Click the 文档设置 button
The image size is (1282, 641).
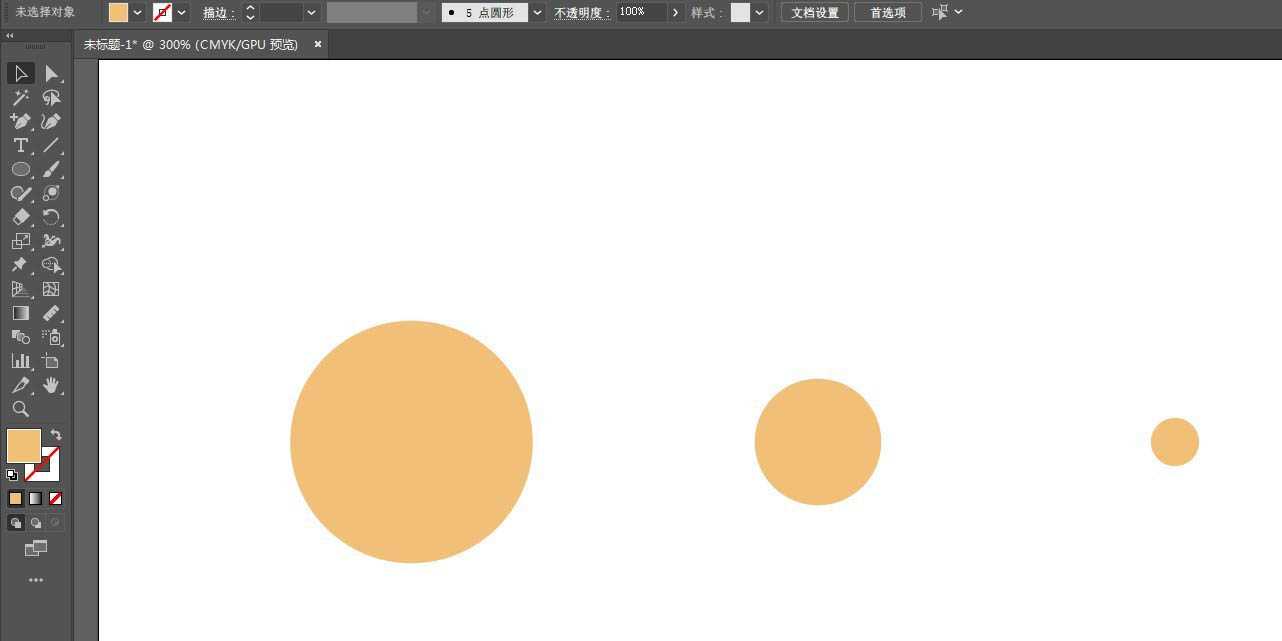pyautogui.click(x=814, y=13)
